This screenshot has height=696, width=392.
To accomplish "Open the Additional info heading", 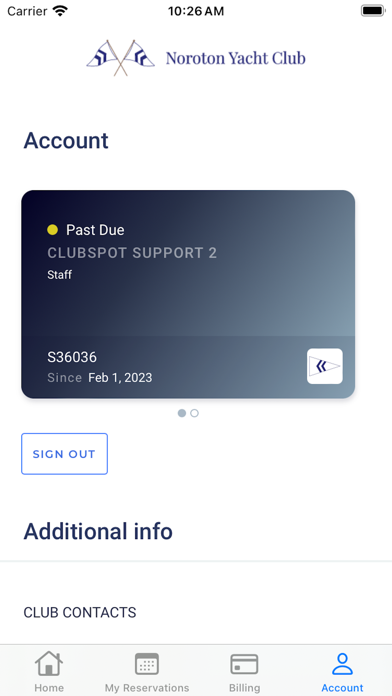I will pos(98,531).
